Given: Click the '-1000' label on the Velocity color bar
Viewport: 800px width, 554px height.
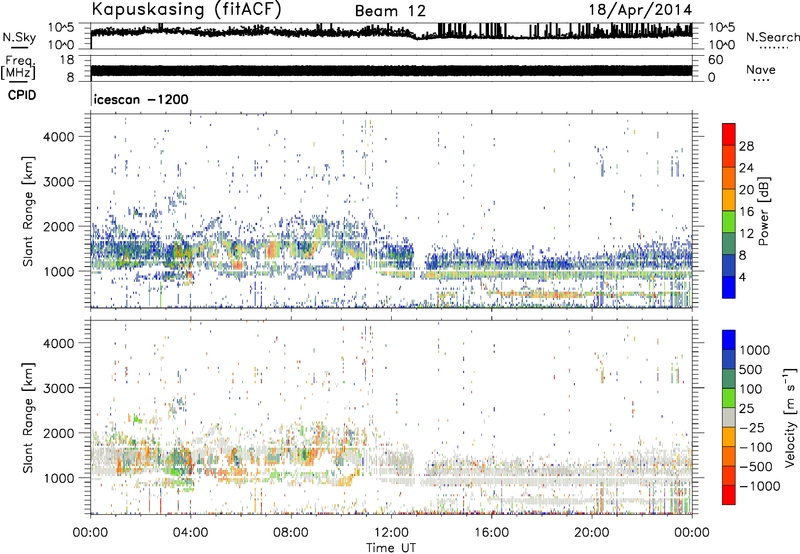Looking at the screenshot, I should (x=759, y=486).
